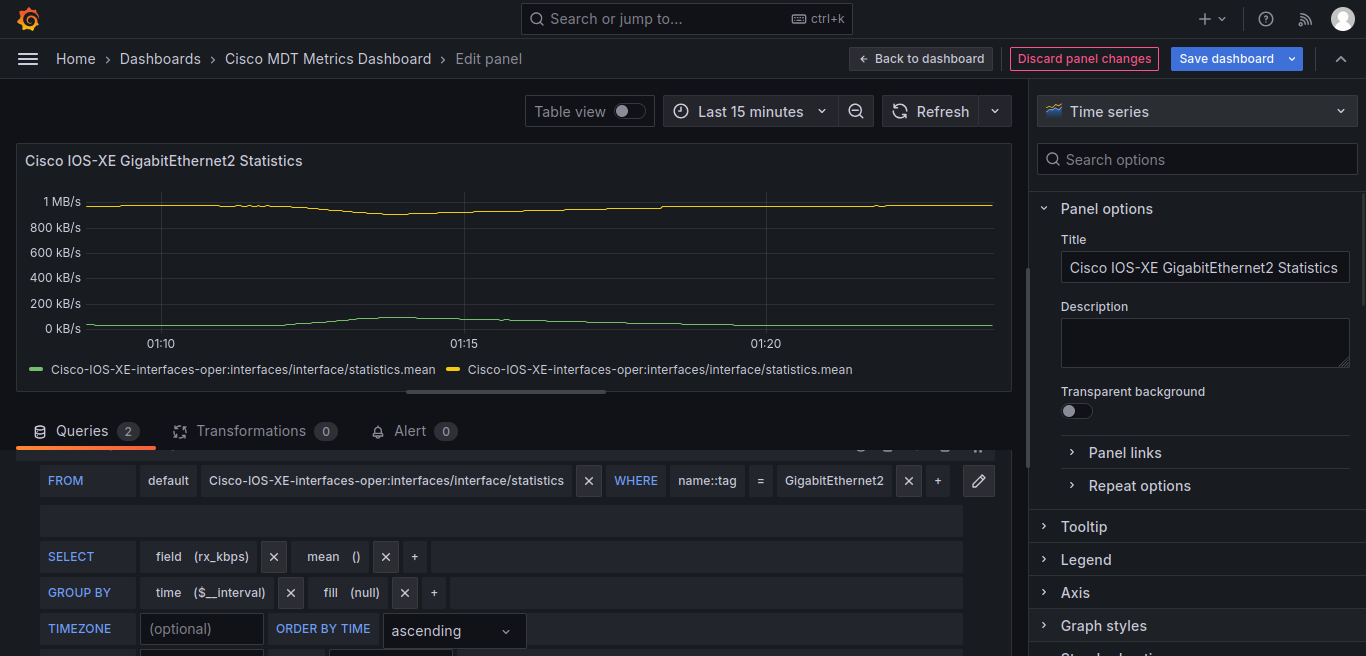Click the zoom out time range icon
1366x656 pixels.
click(856, 112)
